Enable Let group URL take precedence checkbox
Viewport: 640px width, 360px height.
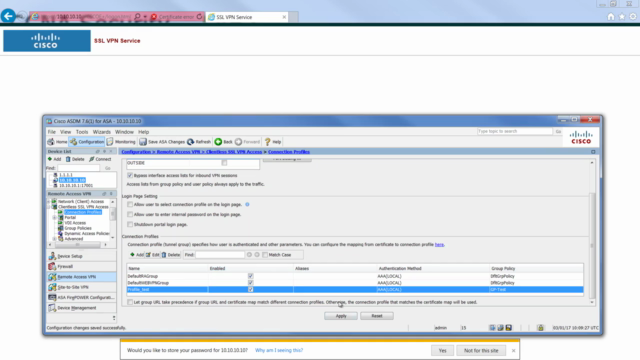(130, 302)
